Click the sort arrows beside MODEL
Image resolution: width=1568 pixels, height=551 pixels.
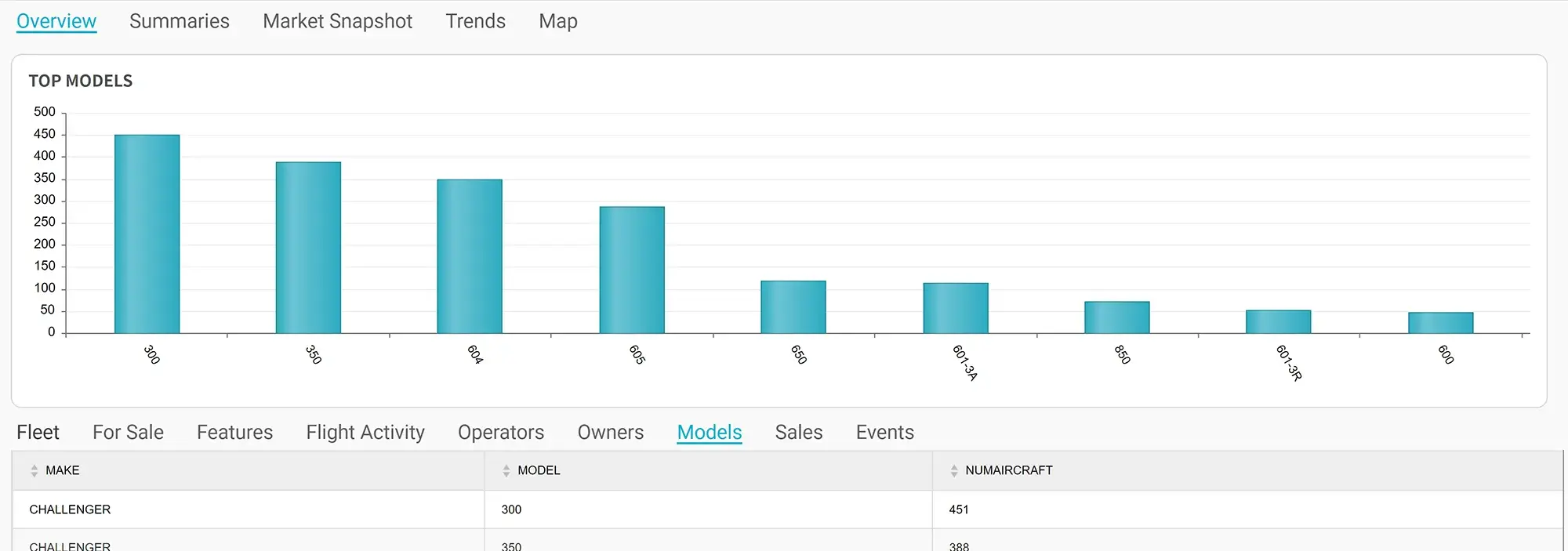click(x=506, y=470)
